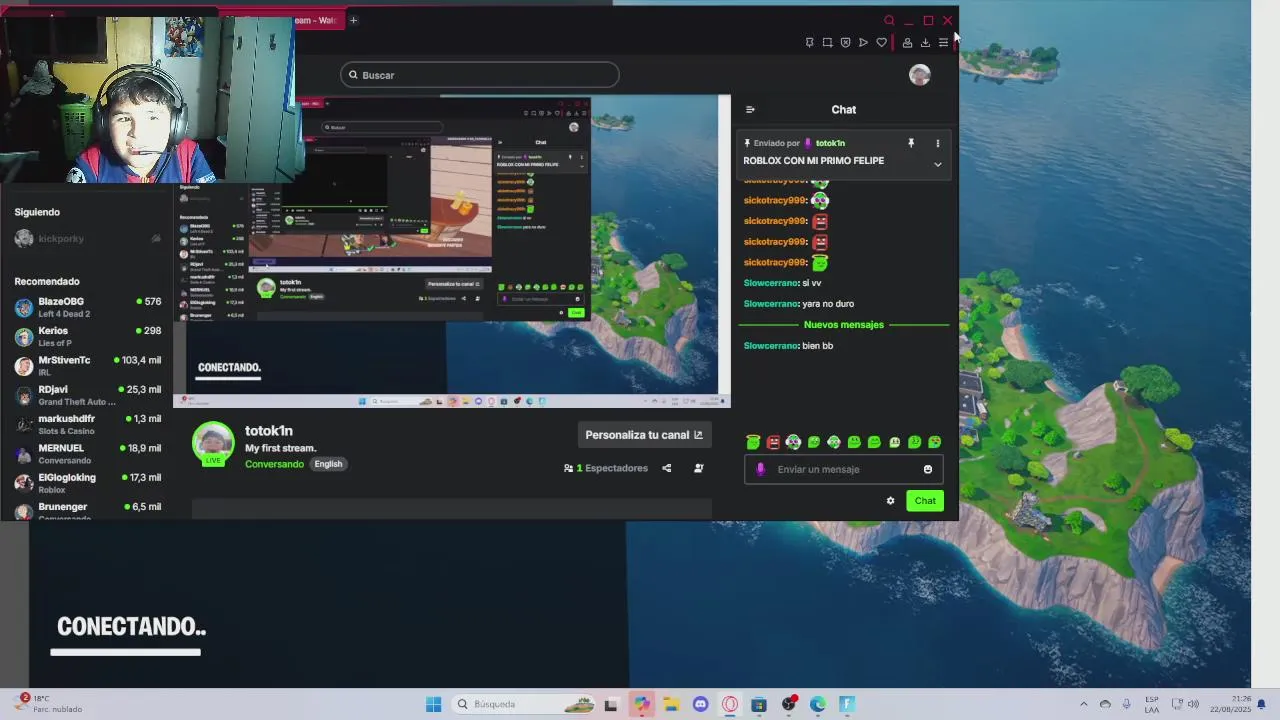1280x720 pixels.
Task: Open markushdlfr Slots & Casino channel
Action: pyautogui.click(x=88, y=424)
